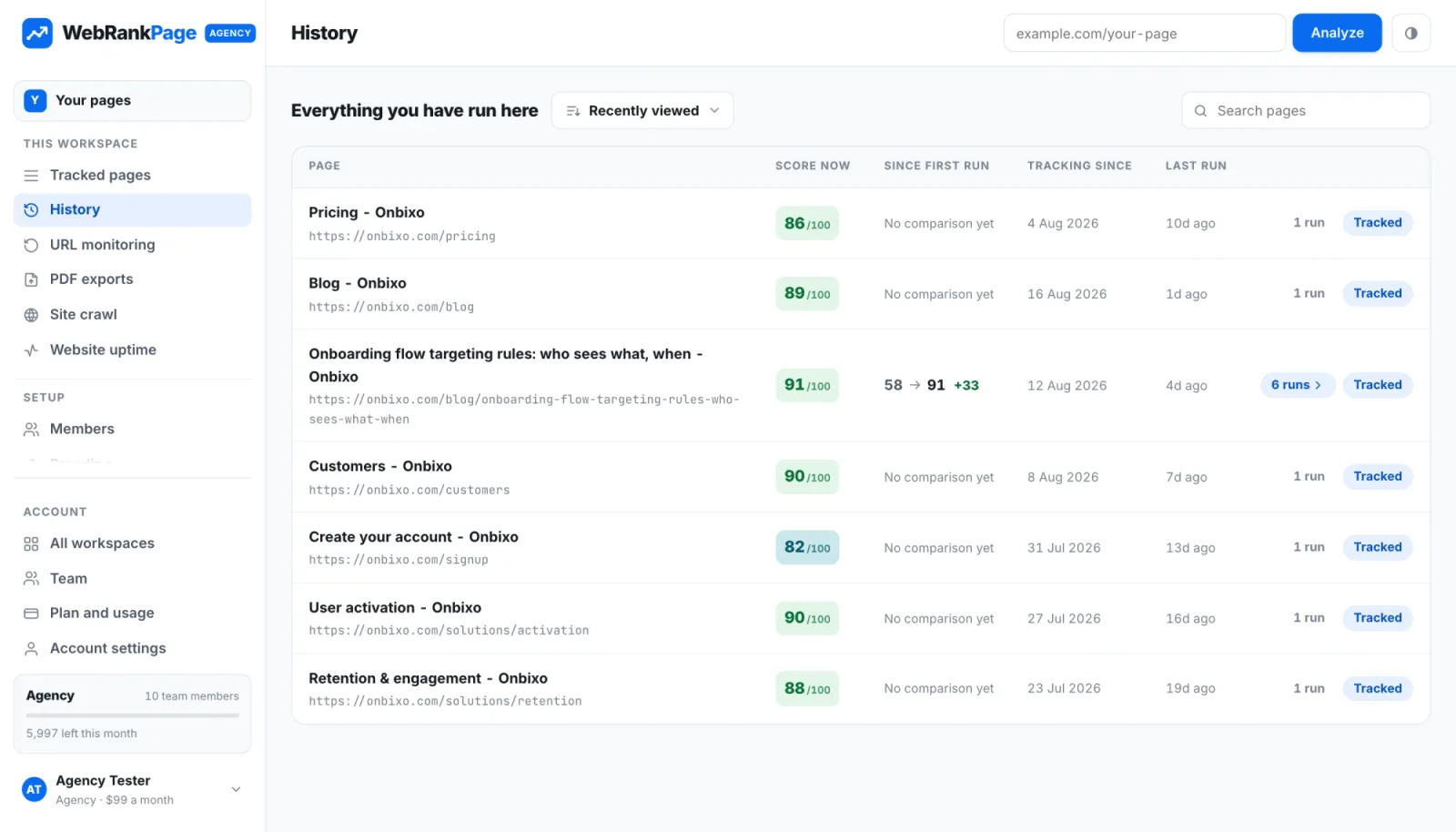Click the WebRankPage logo icon
1456x832 pixels.
tap(37, 34)
